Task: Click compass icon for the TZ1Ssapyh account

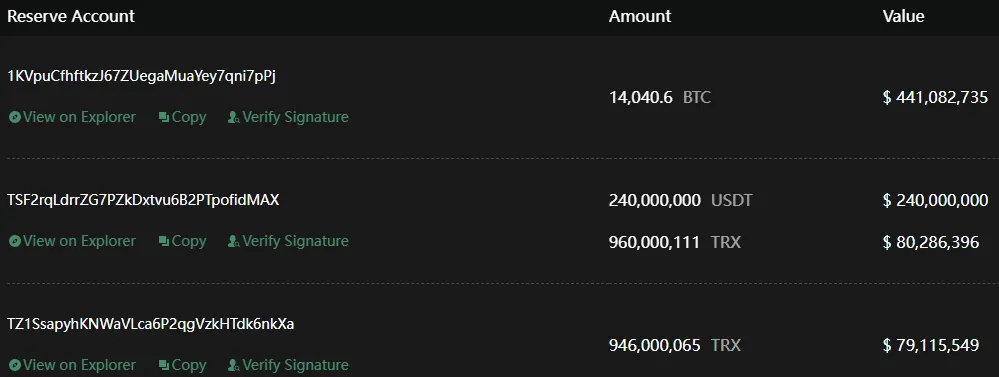Action: pyautogui.click(x=15, y=366)
